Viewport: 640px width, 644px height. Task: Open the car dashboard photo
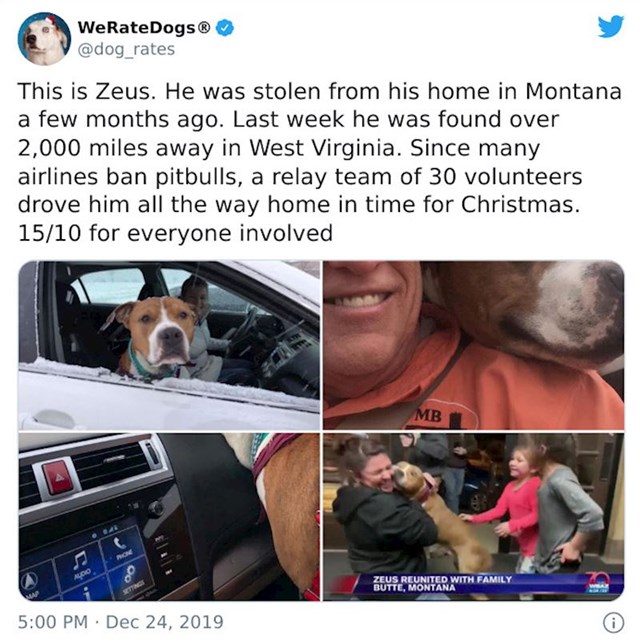169,517
